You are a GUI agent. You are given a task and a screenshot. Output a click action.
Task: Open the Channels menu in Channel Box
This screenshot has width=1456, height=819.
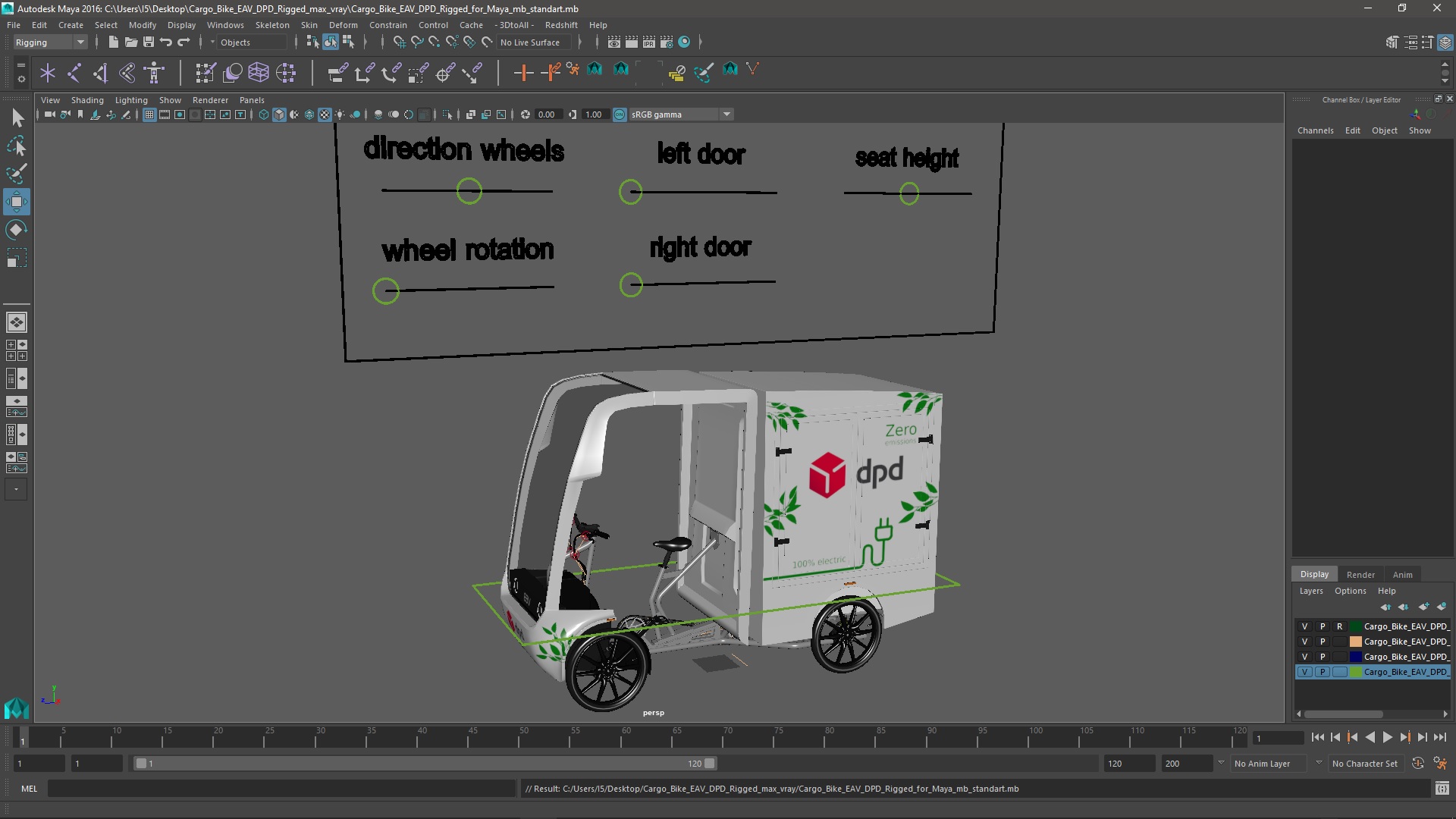(x=1315, y=130)
